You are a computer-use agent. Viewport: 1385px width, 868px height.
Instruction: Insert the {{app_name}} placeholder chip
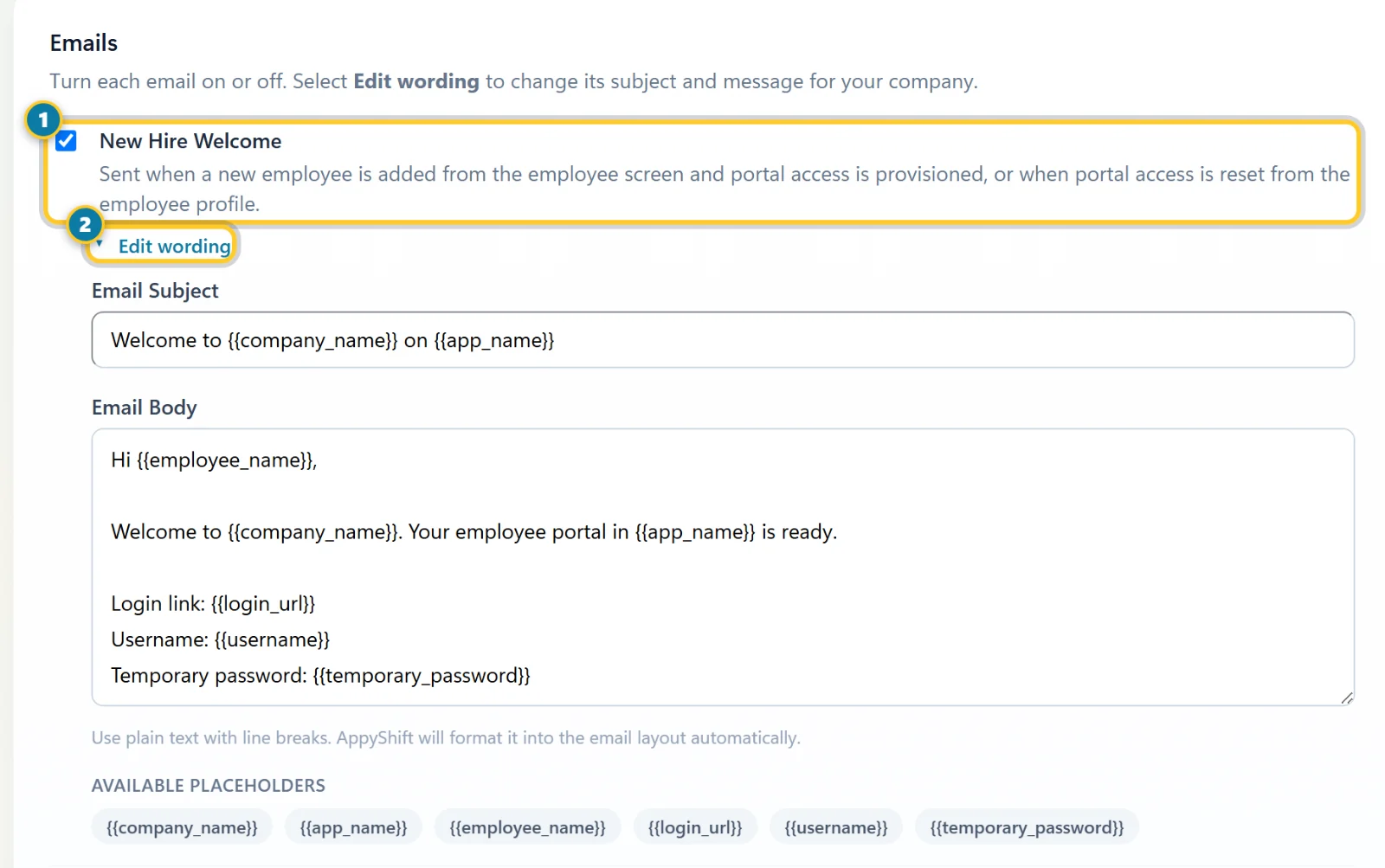point(353,827)
